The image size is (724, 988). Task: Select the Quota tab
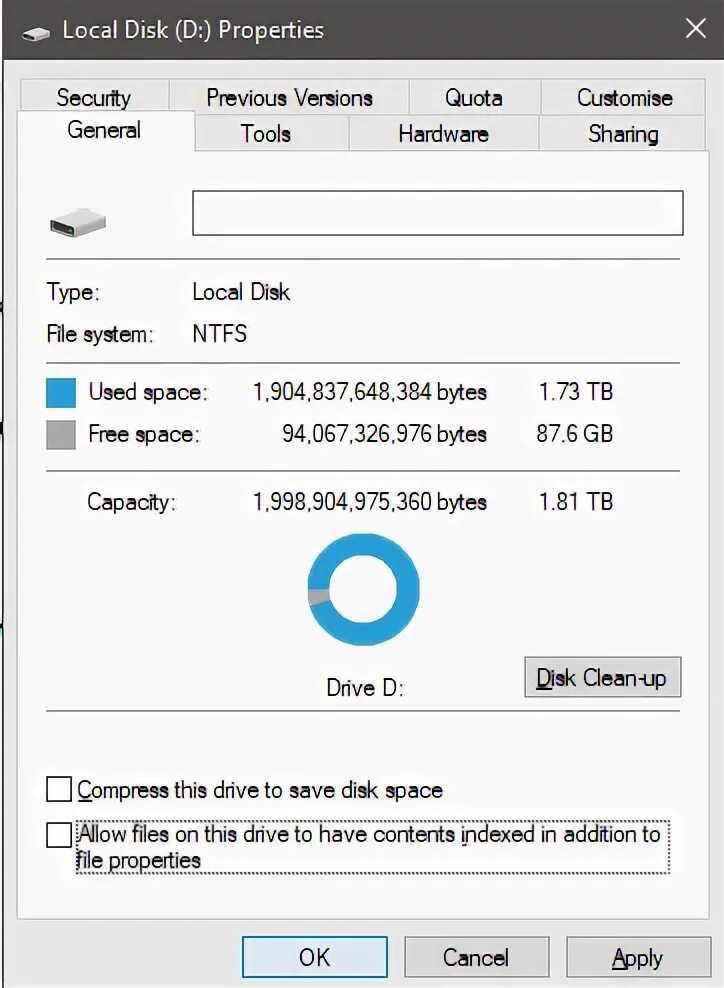click(x=474, y=97)
